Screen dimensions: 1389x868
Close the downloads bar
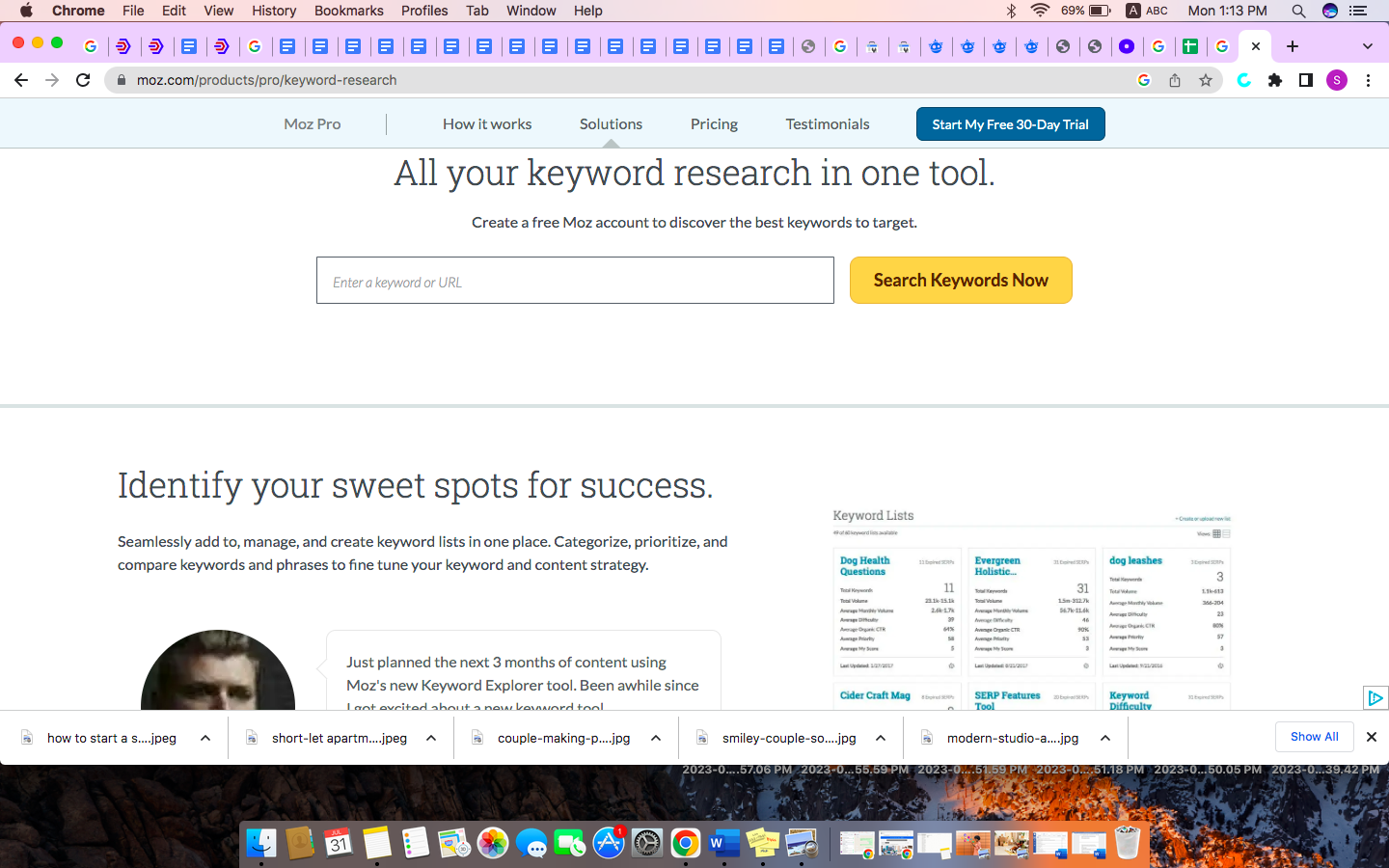pyautogui.click(x=1372, y=737)
